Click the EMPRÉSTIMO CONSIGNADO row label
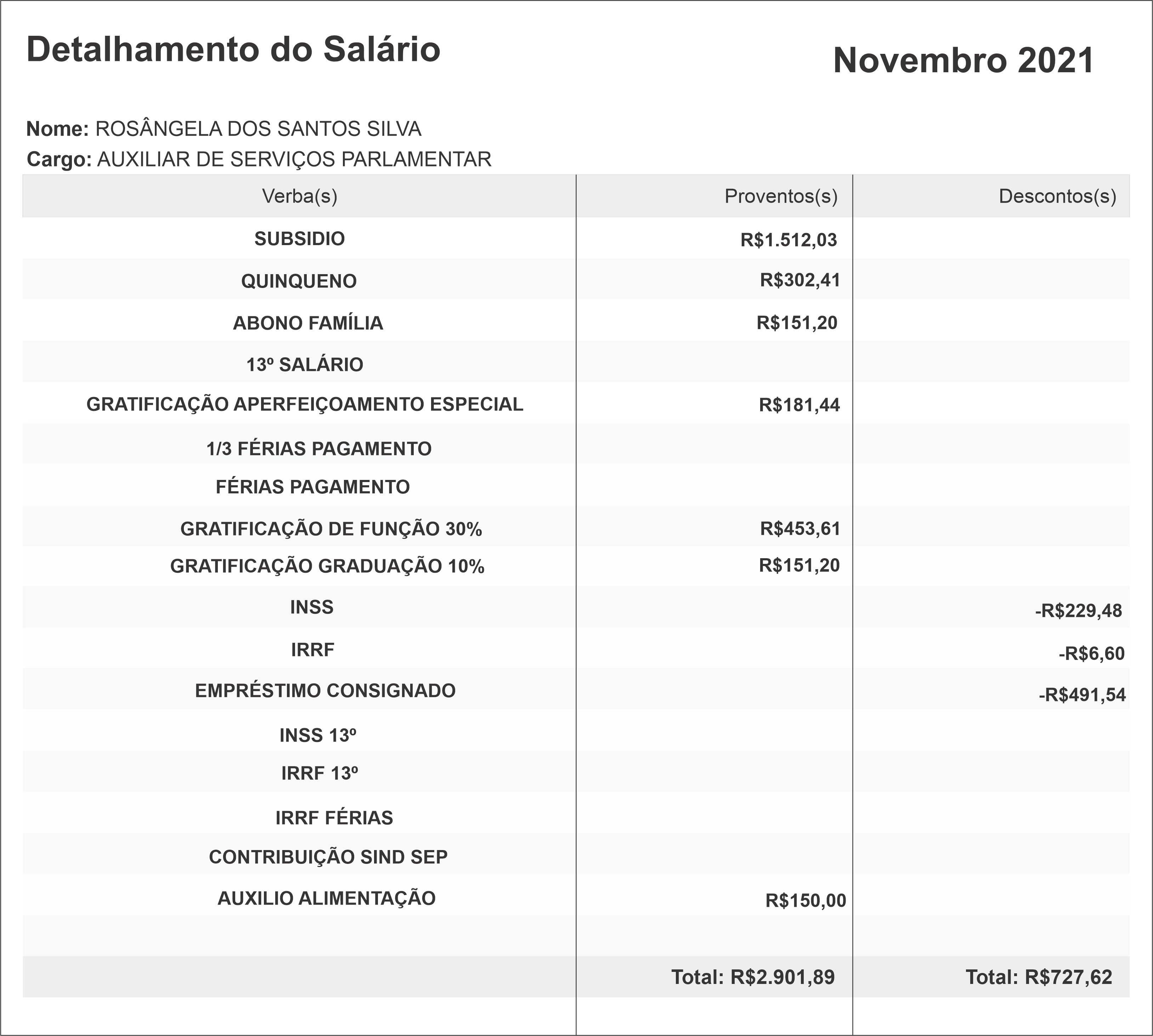This screenshot has width=1153, height=1036. pyautogui.click(x=325, y=691)
